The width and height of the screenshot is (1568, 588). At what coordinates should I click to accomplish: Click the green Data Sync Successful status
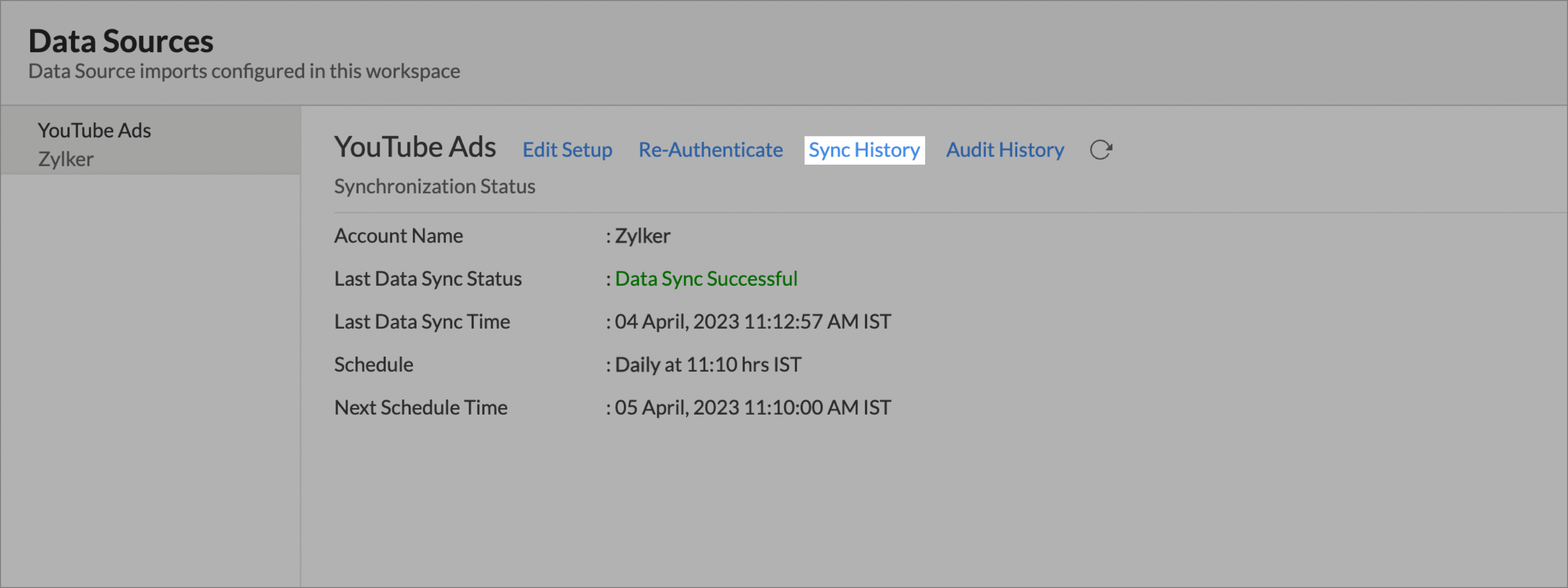(x=706, y=279)
